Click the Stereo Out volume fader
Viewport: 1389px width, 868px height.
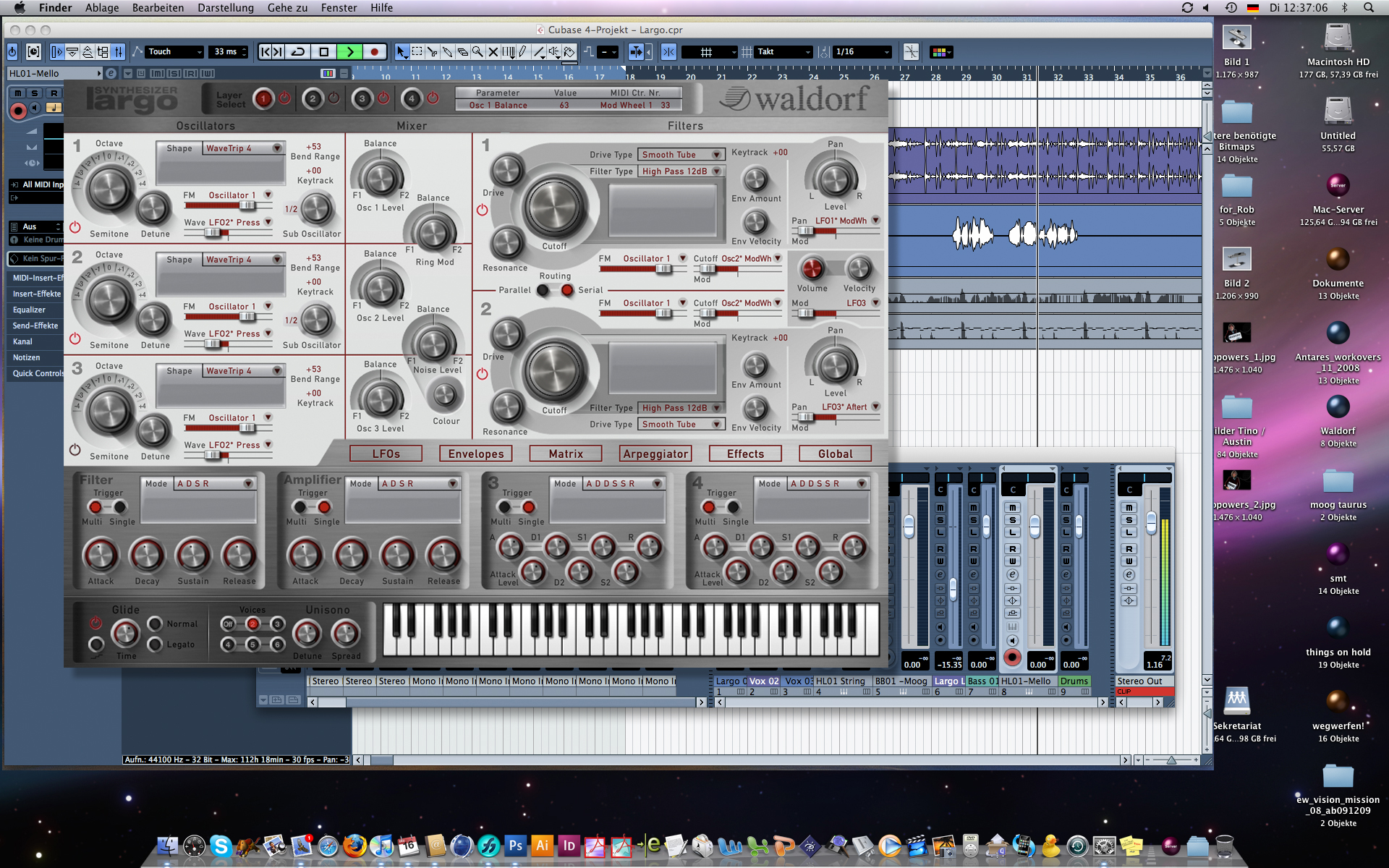coord(1151,522)
